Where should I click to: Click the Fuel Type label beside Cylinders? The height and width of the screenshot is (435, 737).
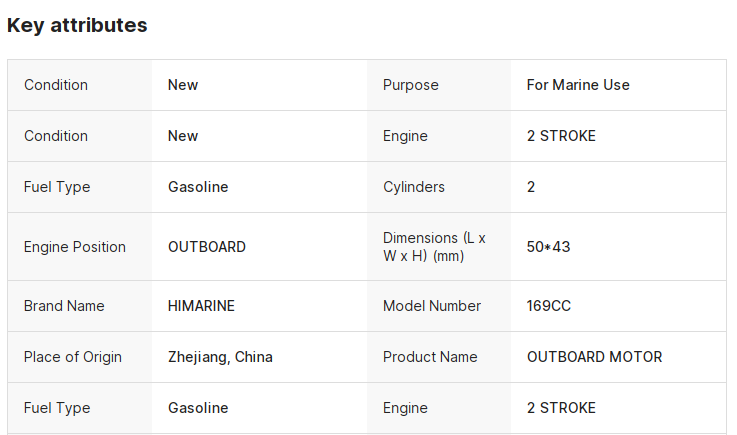pyautogui.click(x=57, y=187)
